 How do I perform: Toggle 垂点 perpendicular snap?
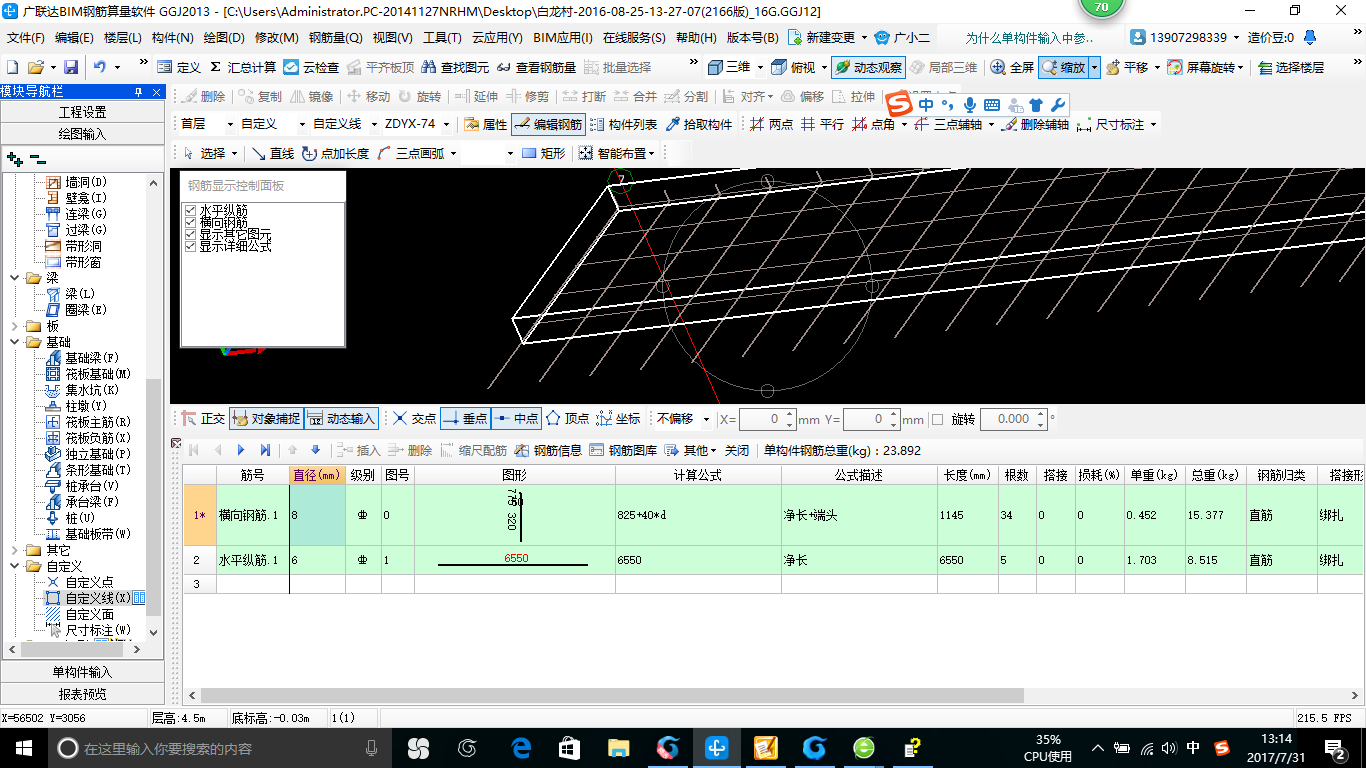[465, 419]
